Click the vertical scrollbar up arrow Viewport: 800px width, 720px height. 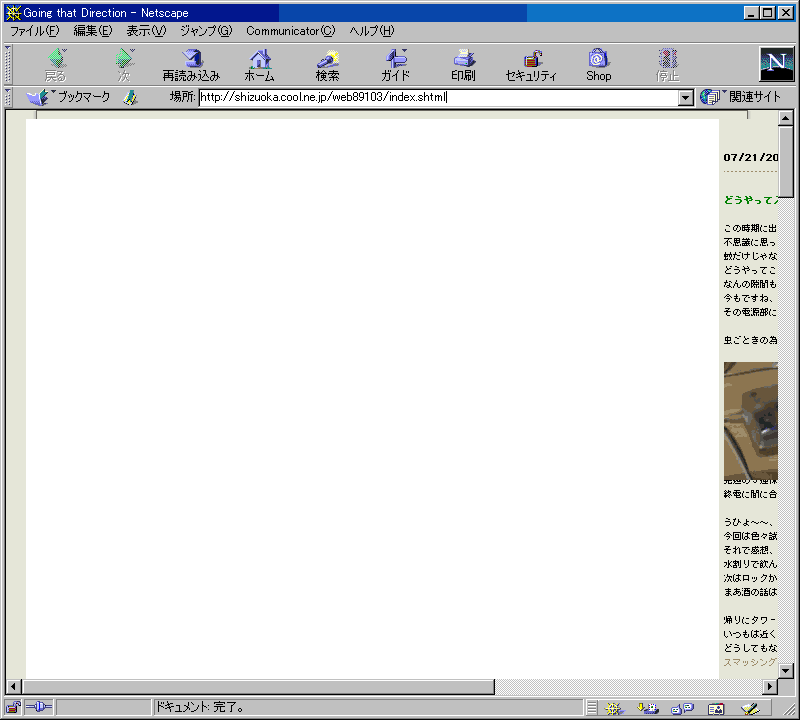[786, 118]
